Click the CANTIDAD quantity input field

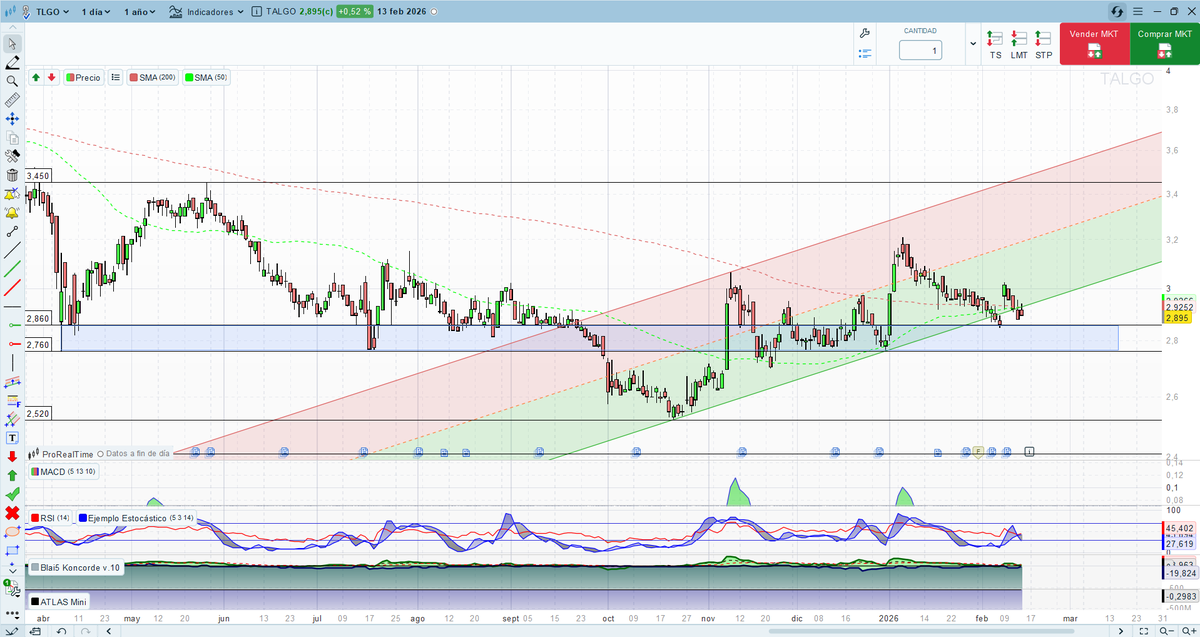(920, 50)
